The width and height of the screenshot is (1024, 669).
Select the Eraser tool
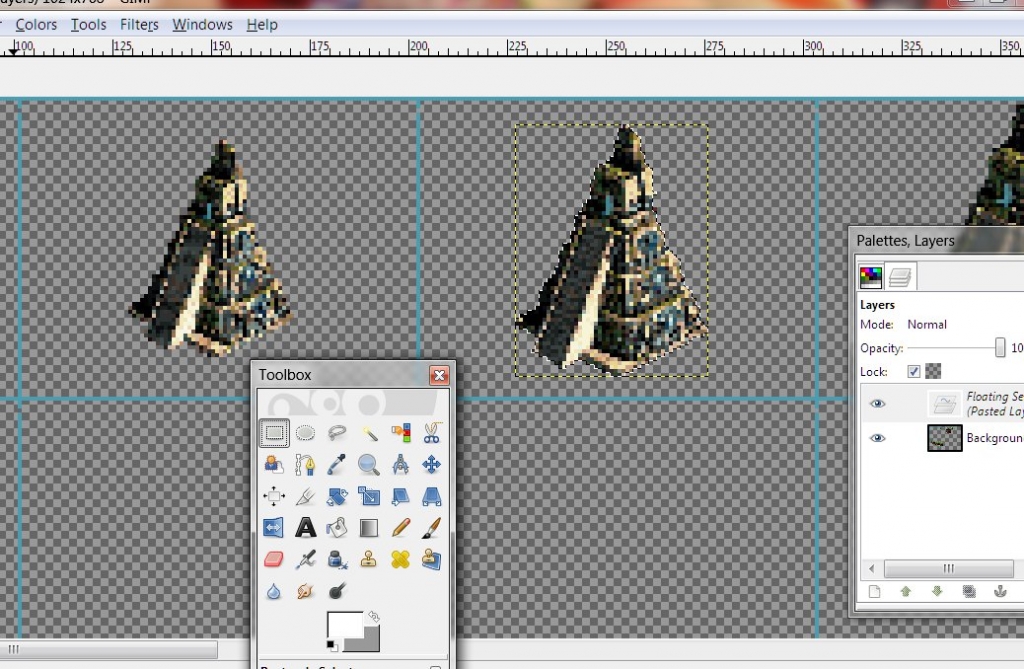(274, 559)
